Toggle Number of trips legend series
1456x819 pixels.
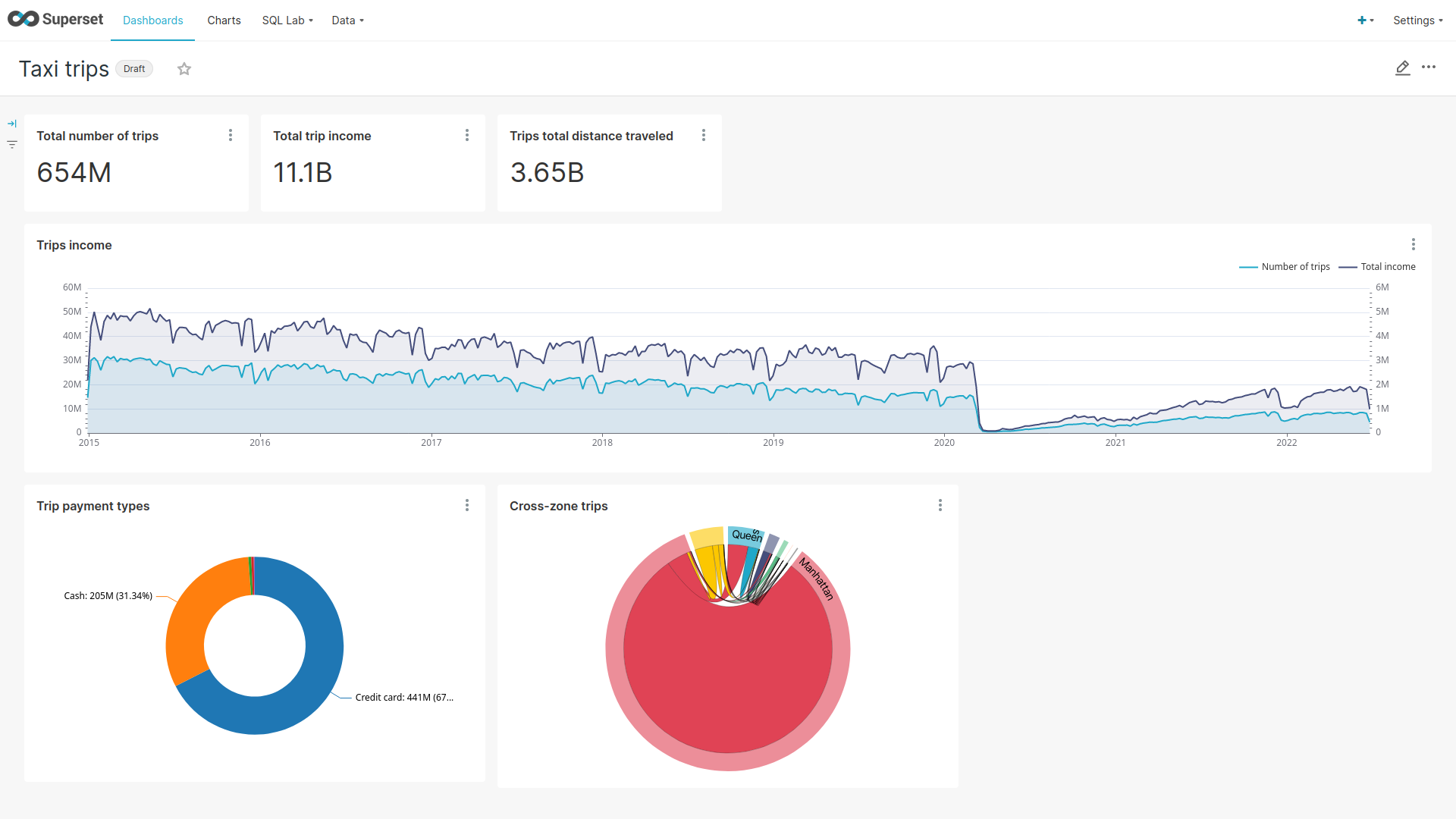pos(1294,267)
